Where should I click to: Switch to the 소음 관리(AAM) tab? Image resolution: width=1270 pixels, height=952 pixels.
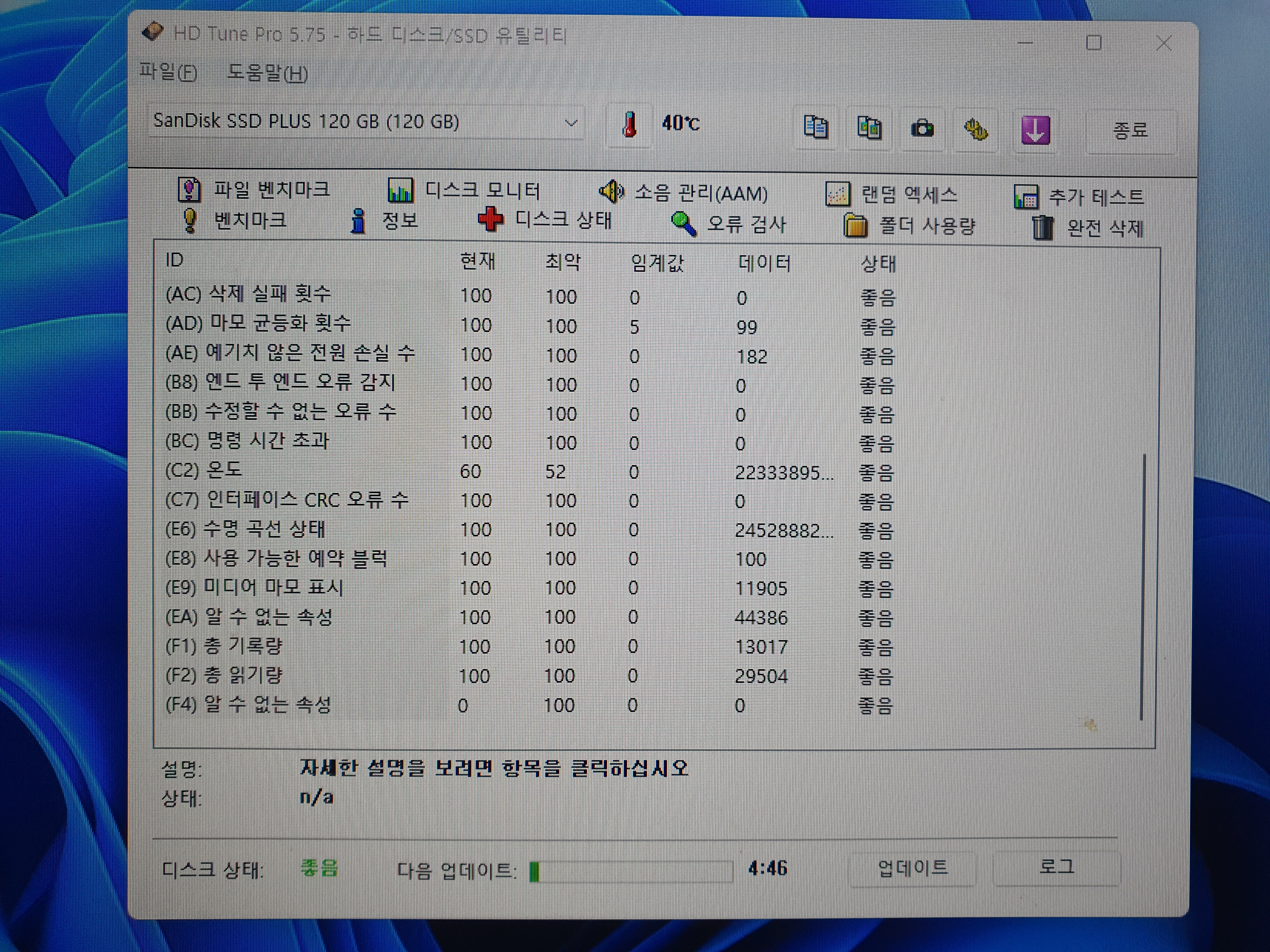[x=683, y=192]
